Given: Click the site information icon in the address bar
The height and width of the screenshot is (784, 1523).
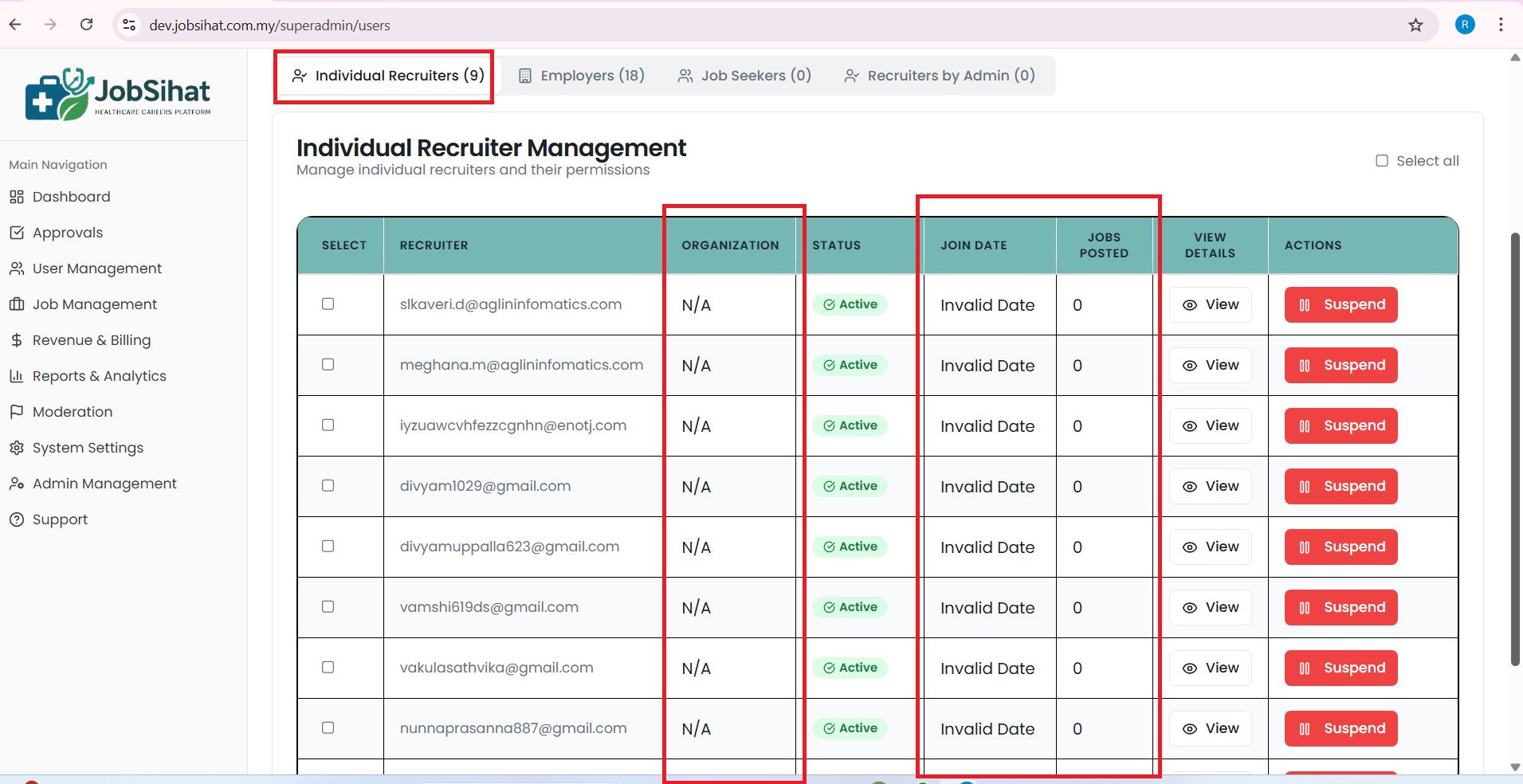Looking at the screenshot, I should pos(129,25).
